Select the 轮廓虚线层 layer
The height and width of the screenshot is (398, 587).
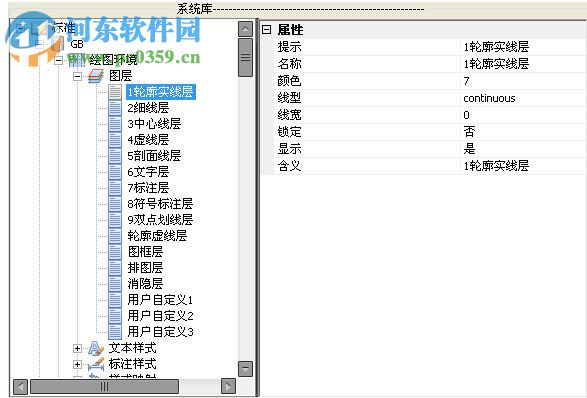tap(157, 236)
